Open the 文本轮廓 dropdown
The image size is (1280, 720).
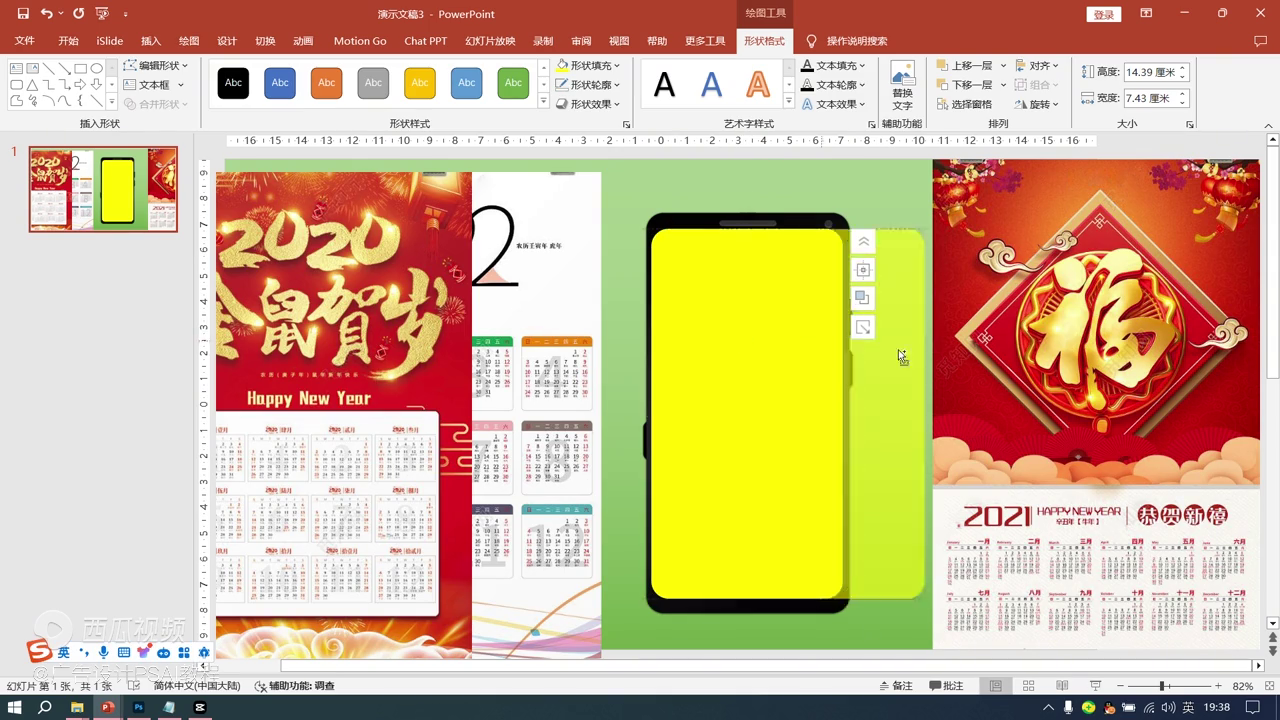834,85
